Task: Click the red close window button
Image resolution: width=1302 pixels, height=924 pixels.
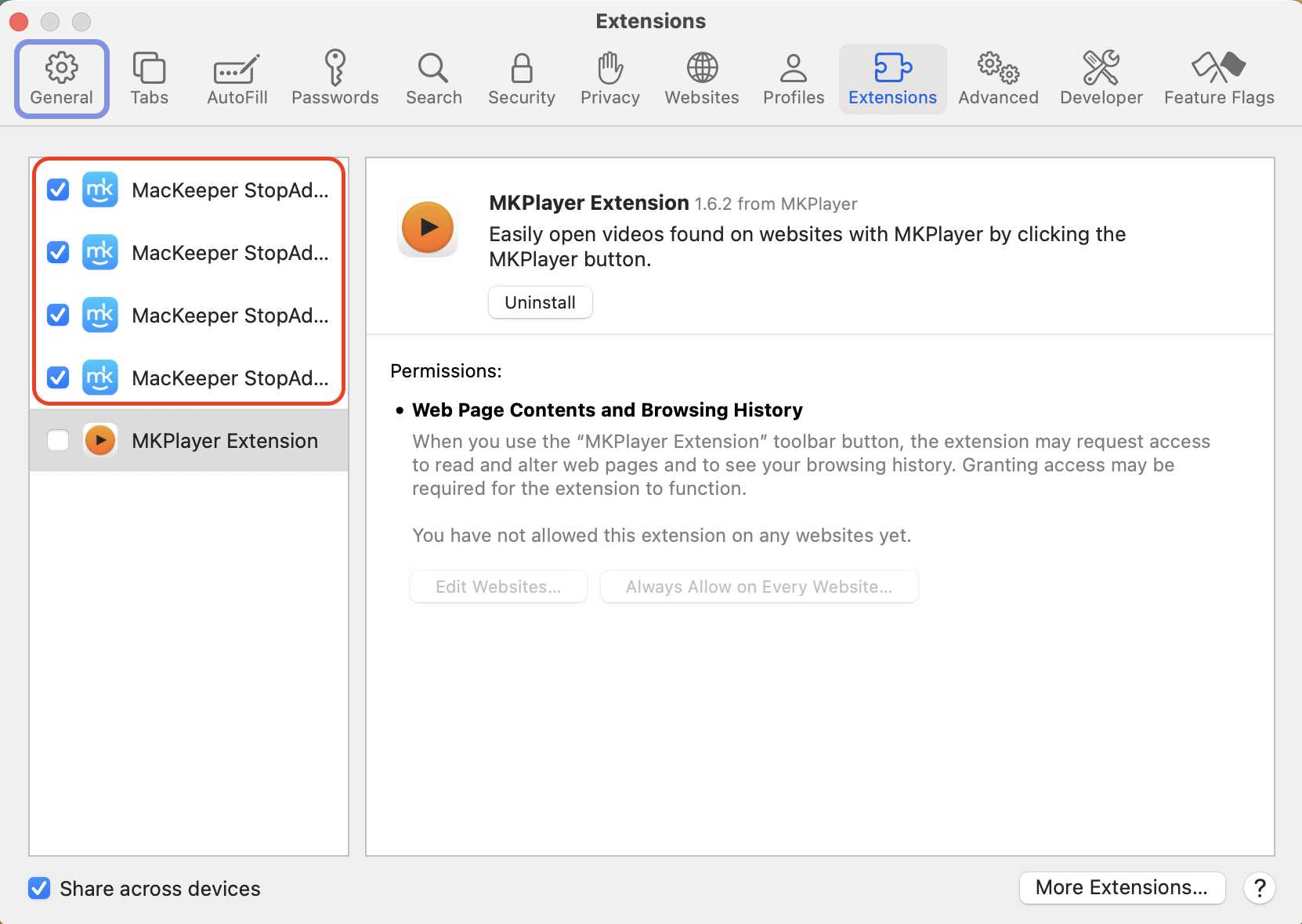Action: pos(19,22)
